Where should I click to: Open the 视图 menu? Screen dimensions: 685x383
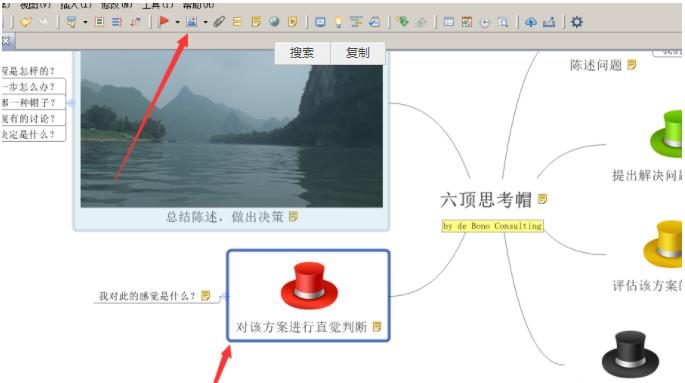(35, 5)
